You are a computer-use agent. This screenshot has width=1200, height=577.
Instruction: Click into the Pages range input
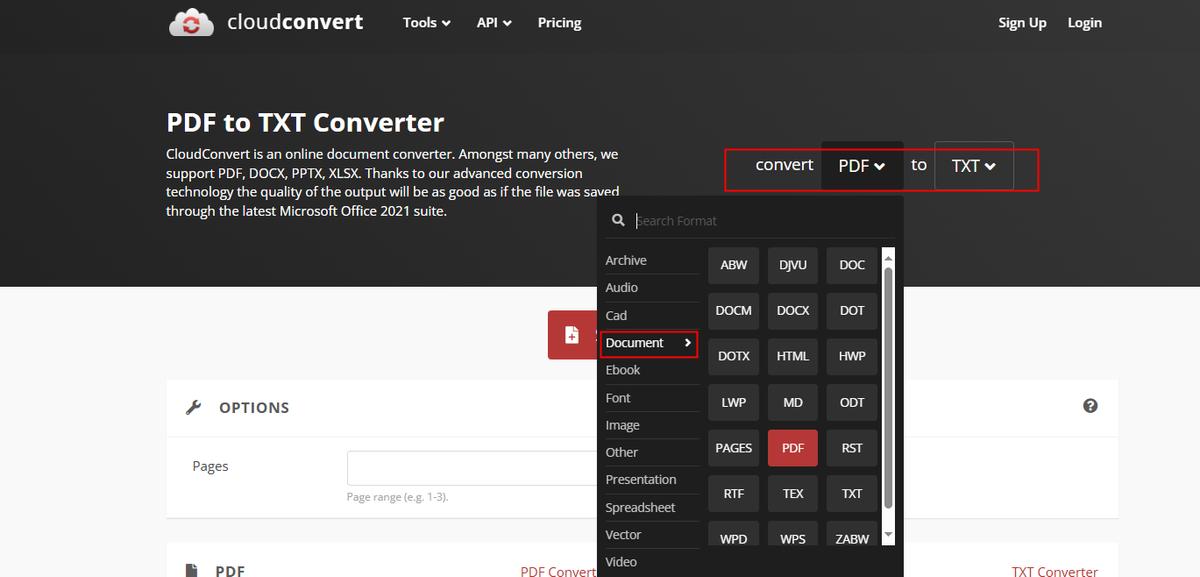[472, 468]
